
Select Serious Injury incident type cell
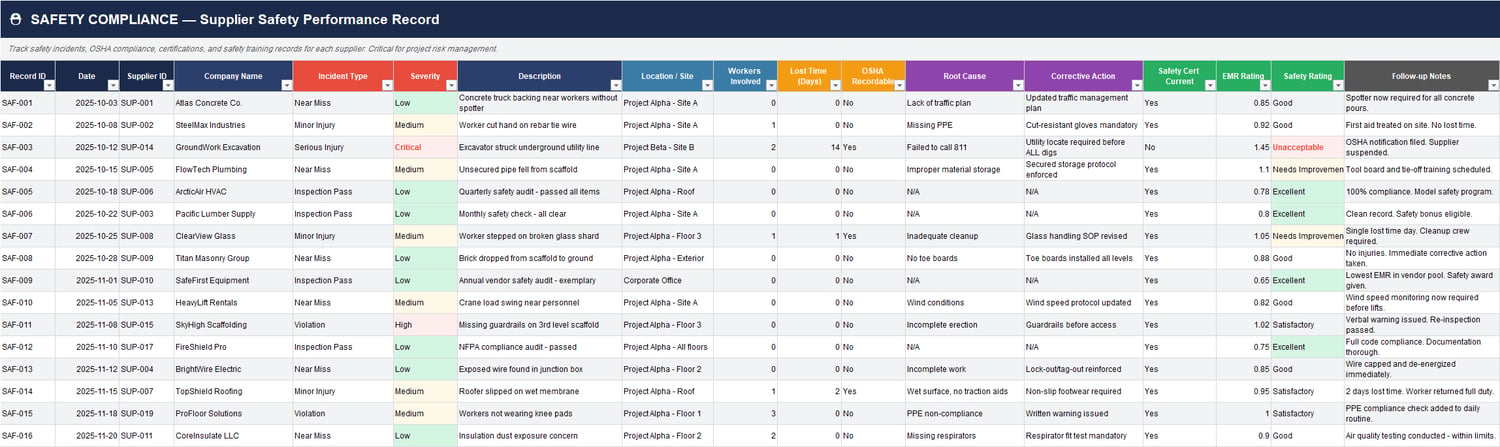click(343, 147)
